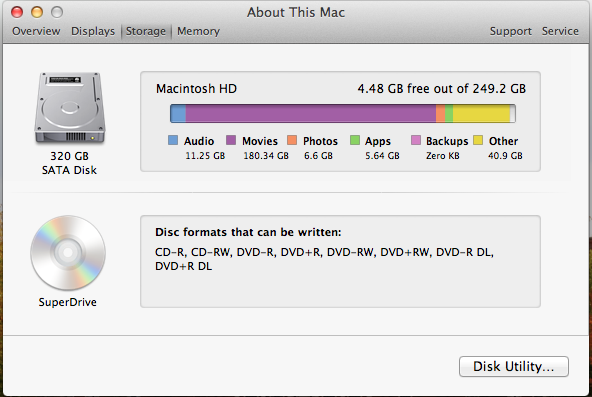
Task: Click the yellow Other legend swatch
Action: click(x=478, y=140)
